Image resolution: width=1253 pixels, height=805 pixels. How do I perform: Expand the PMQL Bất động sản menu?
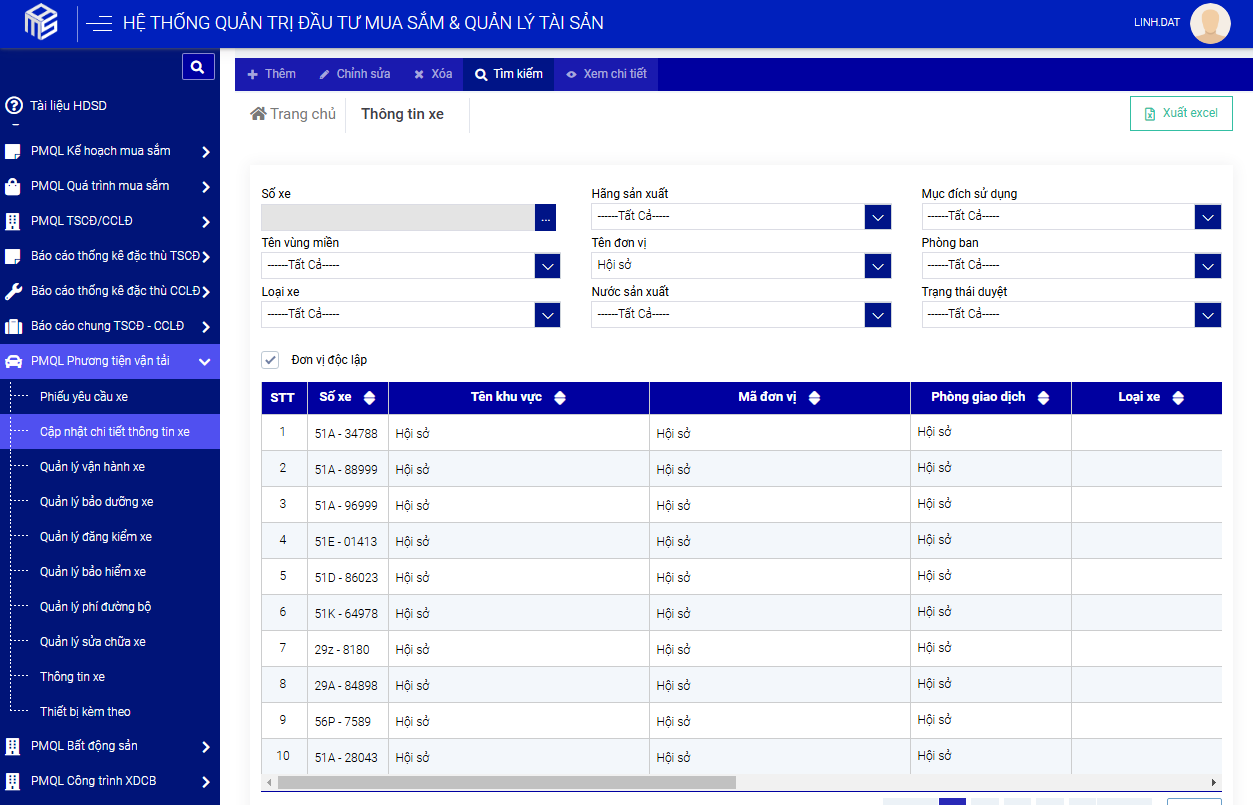[204, 746]
